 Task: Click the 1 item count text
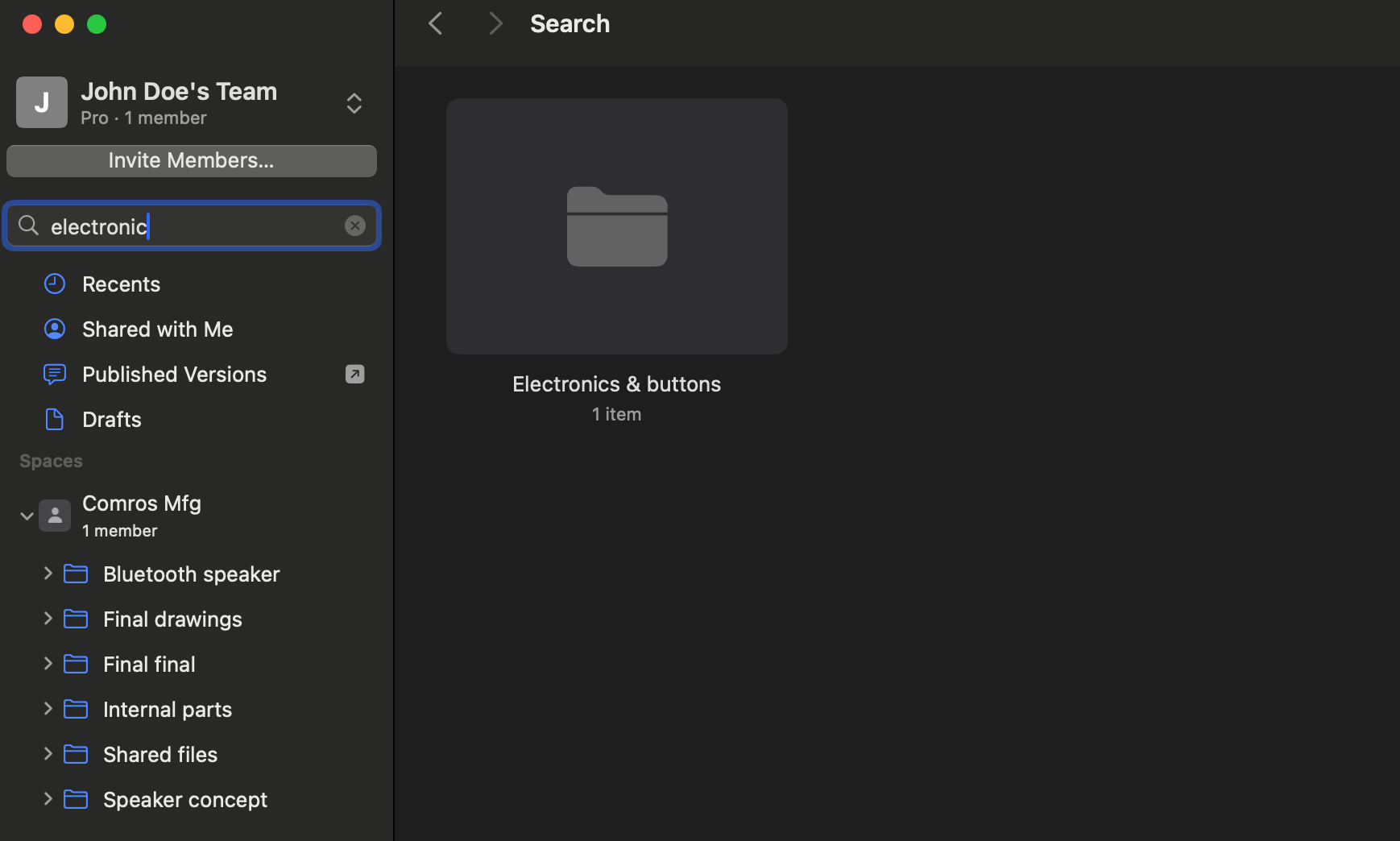pos(617,414)
